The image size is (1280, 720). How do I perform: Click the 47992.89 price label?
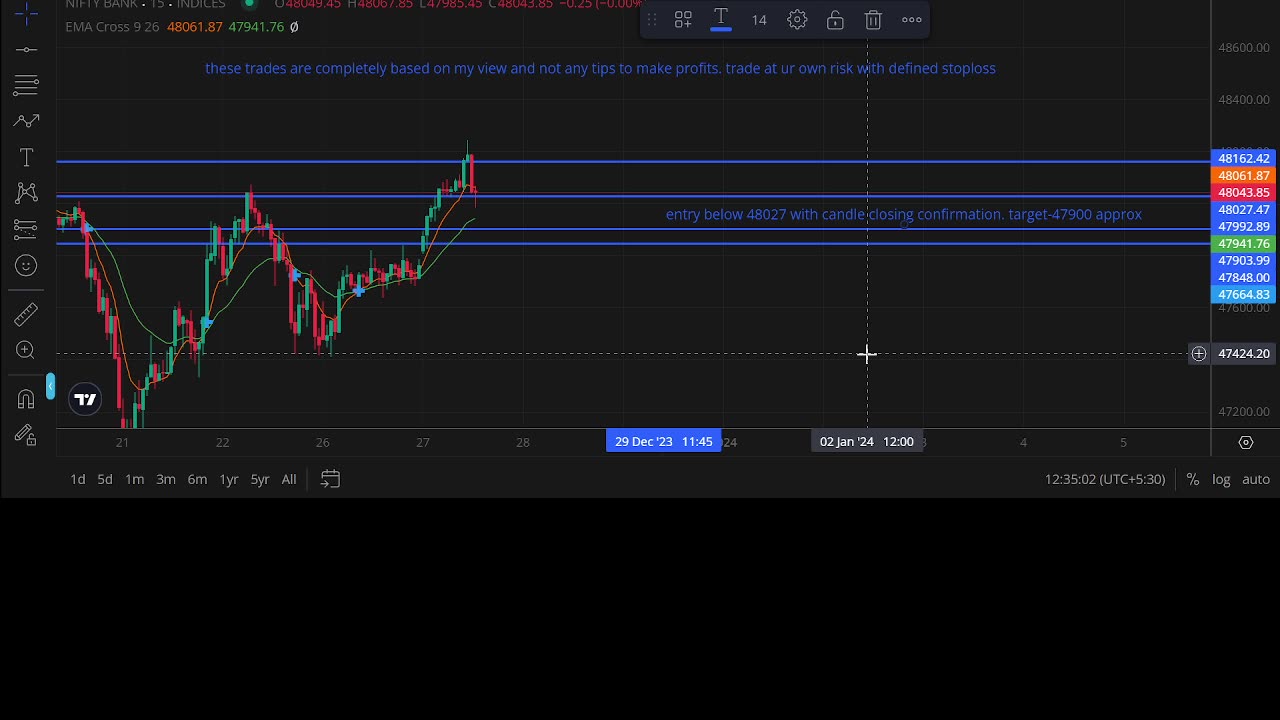1243,227
